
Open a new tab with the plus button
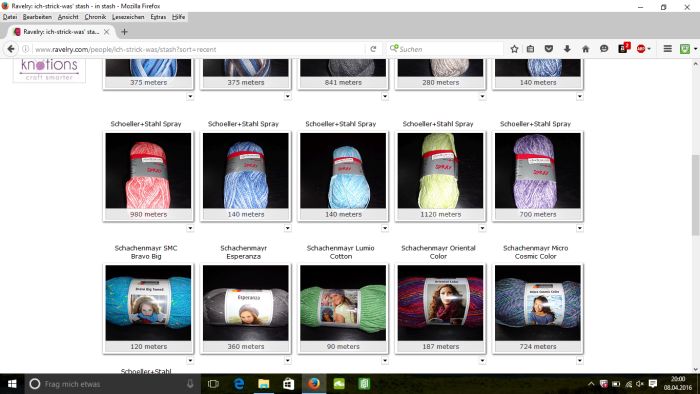(124, 32)
